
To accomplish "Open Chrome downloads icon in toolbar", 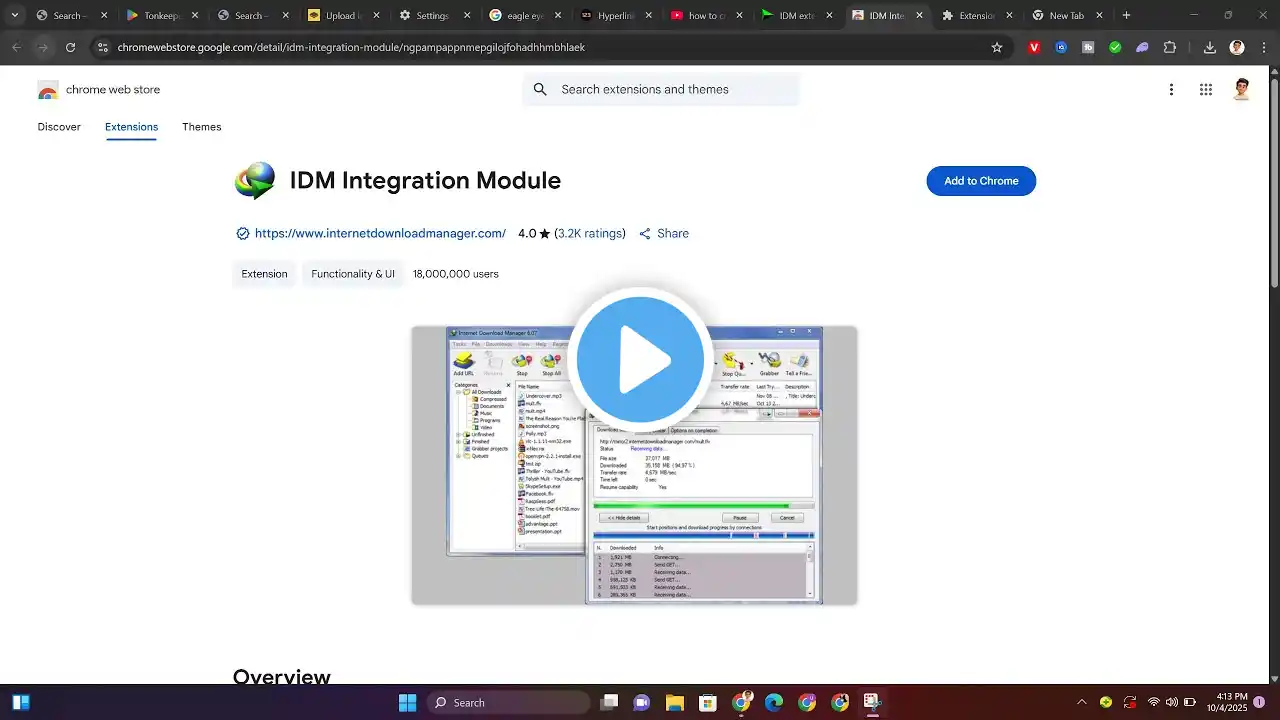I will point(1210,47).
